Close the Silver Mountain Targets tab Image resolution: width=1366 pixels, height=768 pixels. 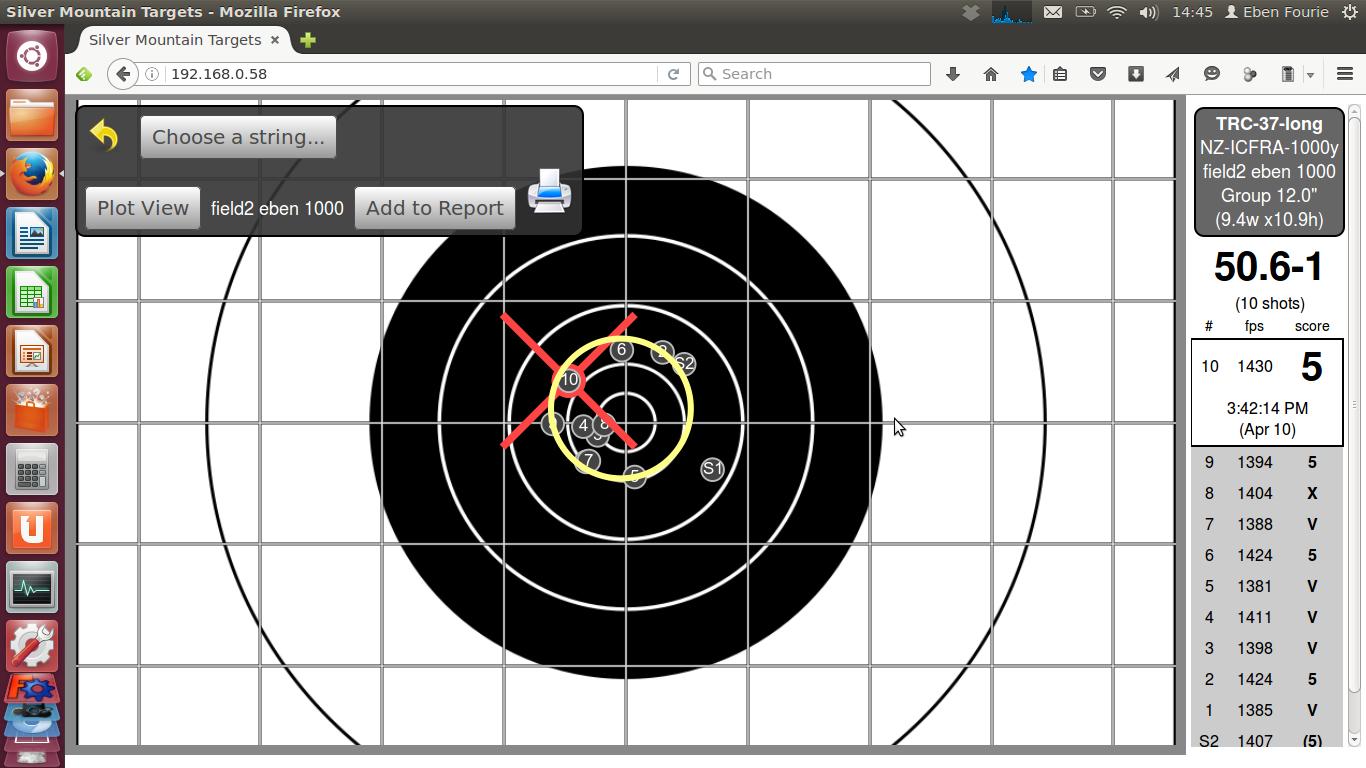click(x=275, y=40)
